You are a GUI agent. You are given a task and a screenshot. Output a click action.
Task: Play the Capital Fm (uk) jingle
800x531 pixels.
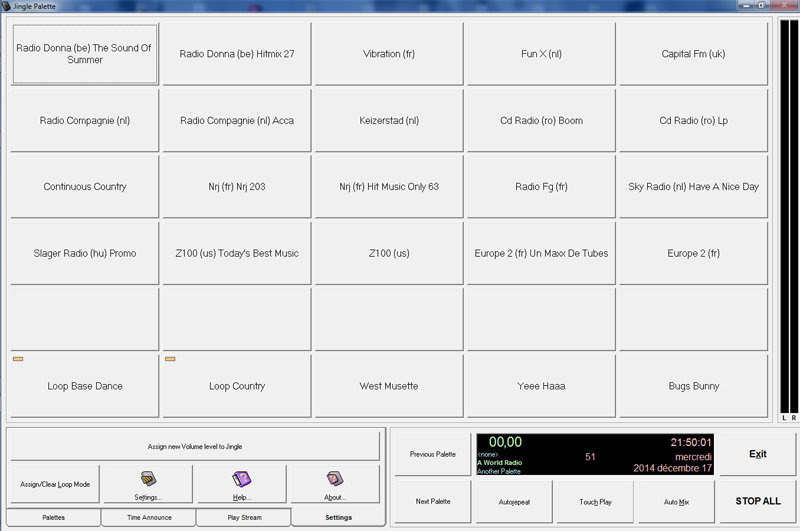tap(693, 54)
